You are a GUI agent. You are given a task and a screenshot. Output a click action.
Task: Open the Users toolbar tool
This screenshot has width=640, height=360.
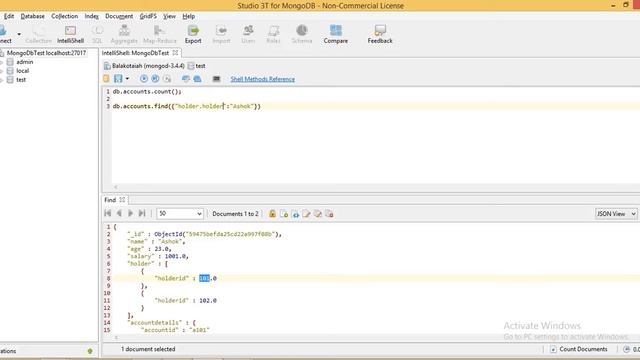(x=248, y=34)
